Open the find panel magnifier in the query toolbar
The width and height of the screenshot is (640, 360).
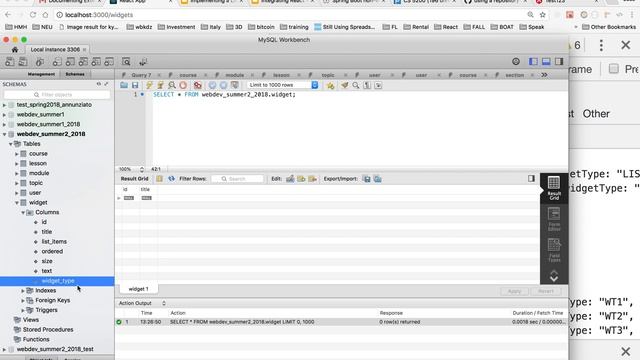tap(356, 85)
